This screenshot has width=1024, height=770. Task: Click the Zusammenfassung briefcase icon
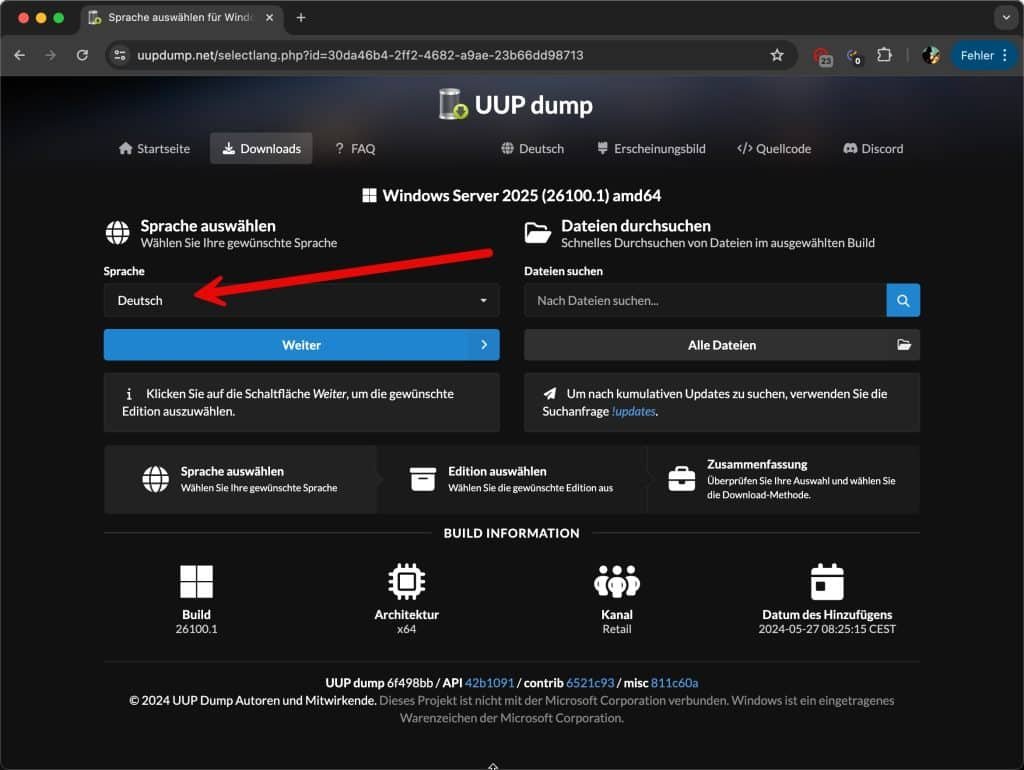click(x=682, y=478)
